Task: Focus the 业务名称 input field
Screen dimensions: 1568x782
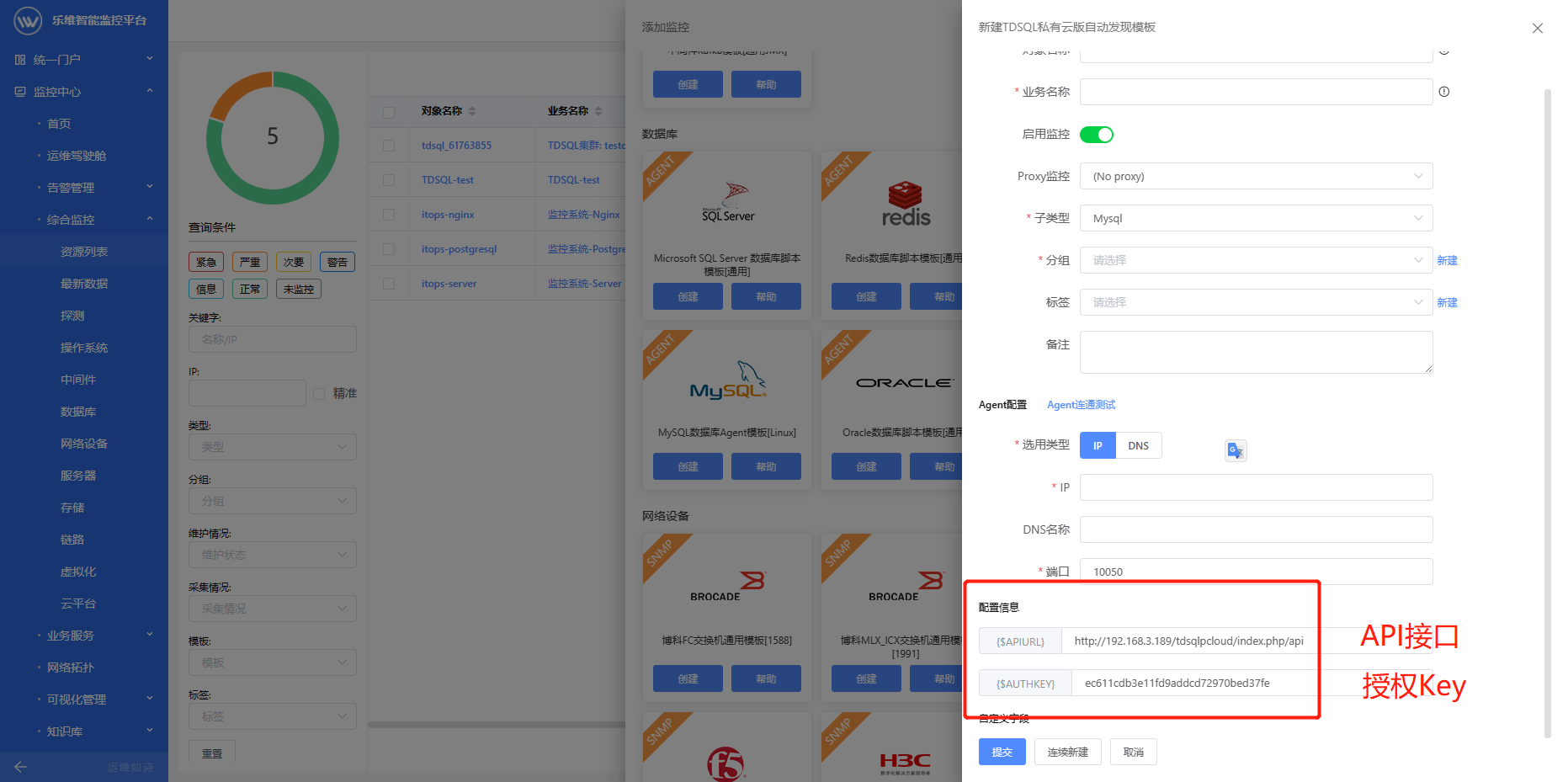Action: [x=1256, y=92]
